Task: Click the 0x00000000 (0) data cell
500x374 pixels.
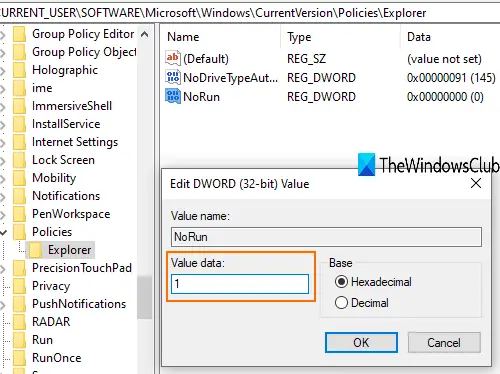Action: pyautogui.click(x=445, y=97)
